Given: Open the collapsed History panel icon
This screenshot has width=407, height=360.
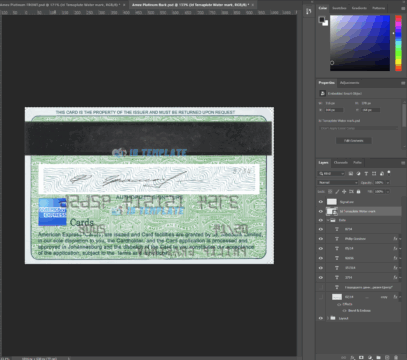Looking at the screenshot, I should pyautogui.click(x=308, y=11).
